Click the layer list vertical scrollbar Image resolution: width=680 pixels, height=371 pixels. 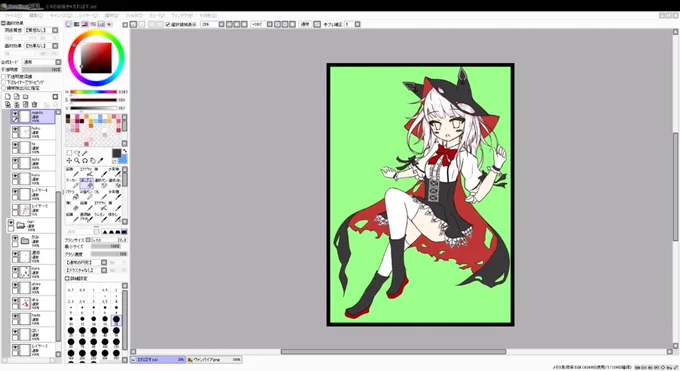[x=58, y=265]
